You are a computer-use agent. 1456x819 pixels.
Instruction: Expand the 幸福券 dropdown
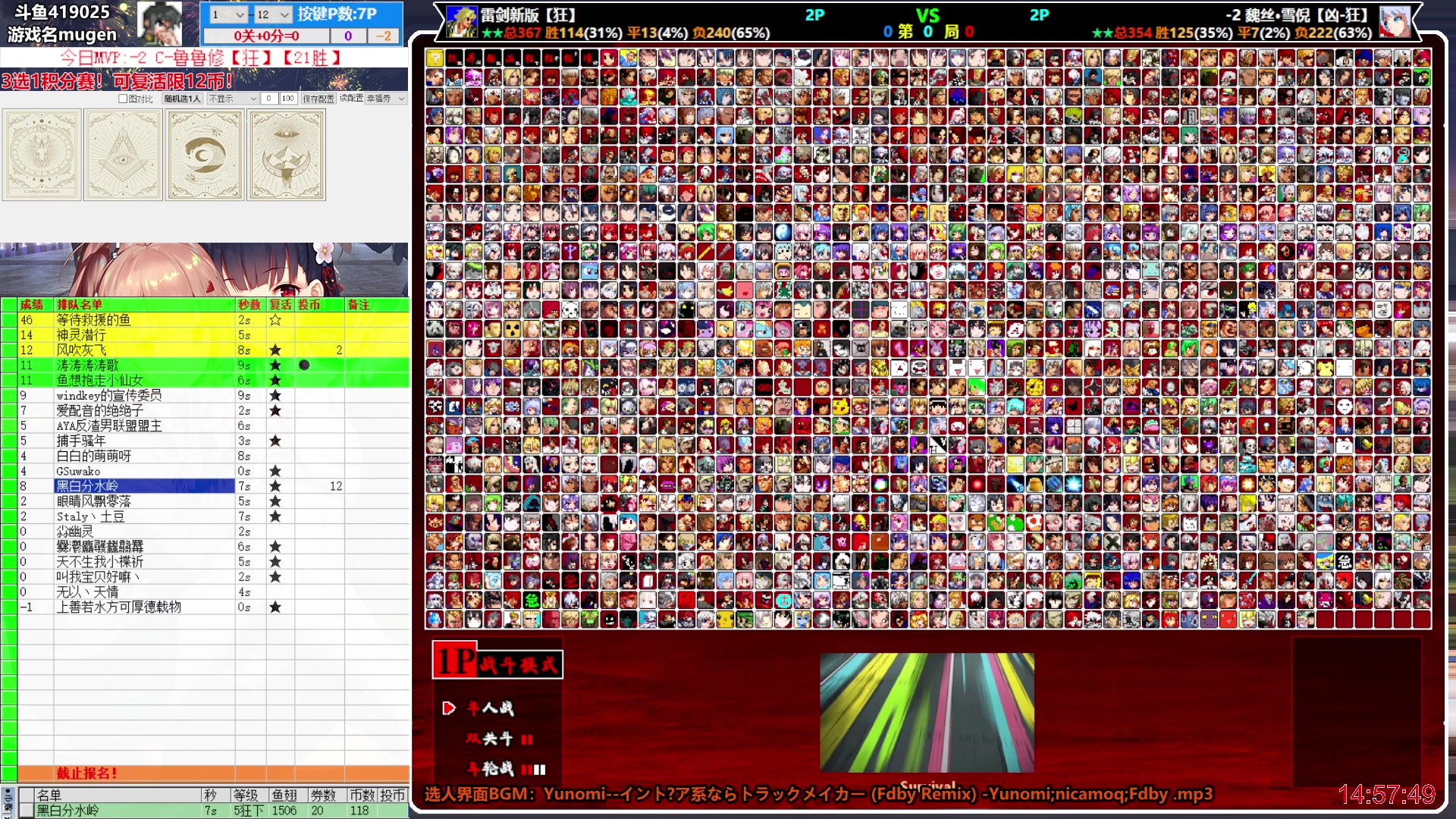(387, 99)
